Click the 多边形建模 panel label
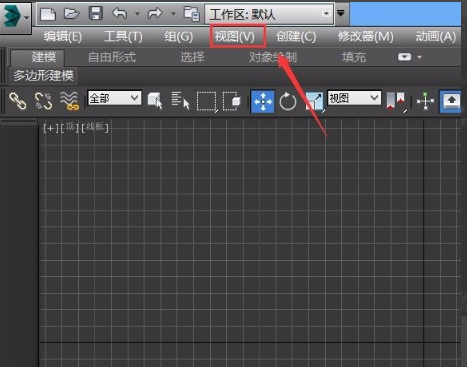This screenshot has width=467, height=367. (x=43, y=76)
